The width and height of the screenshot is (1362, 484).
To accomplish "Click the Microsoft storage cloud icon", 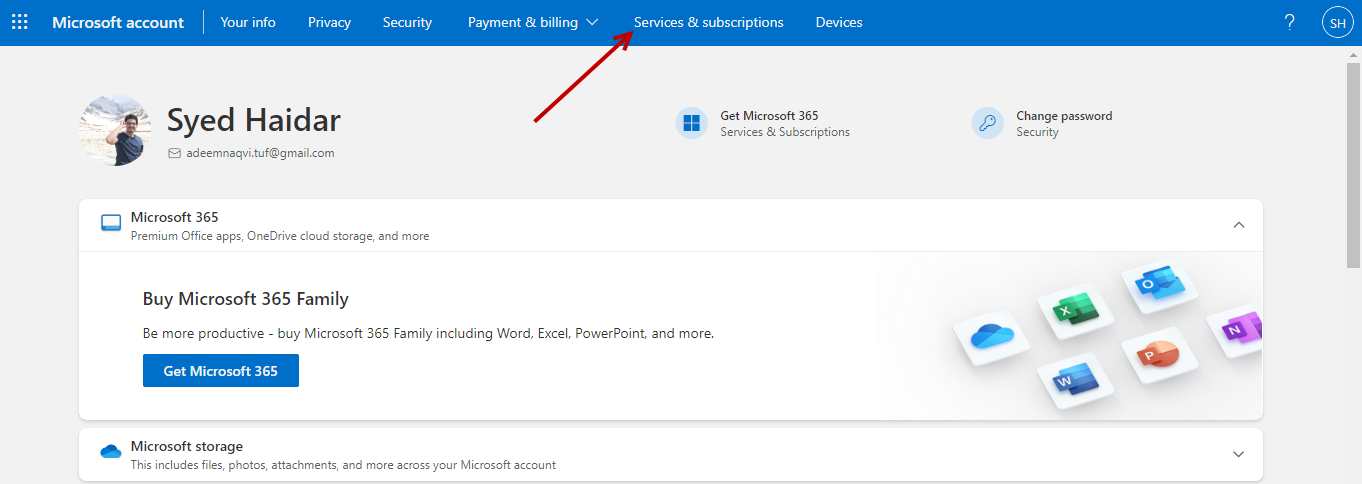I will [x=111, y=452].
